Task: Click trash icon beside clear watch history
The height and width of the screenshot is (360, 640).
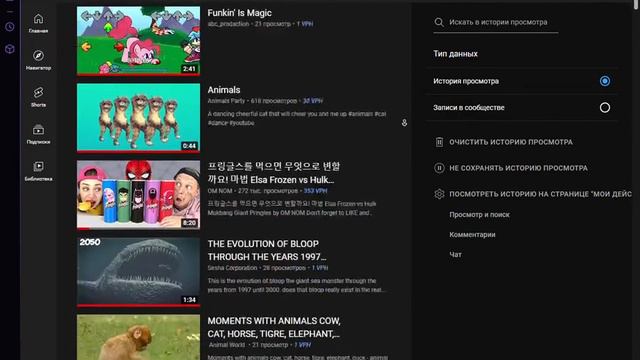Action: point(439,142)
